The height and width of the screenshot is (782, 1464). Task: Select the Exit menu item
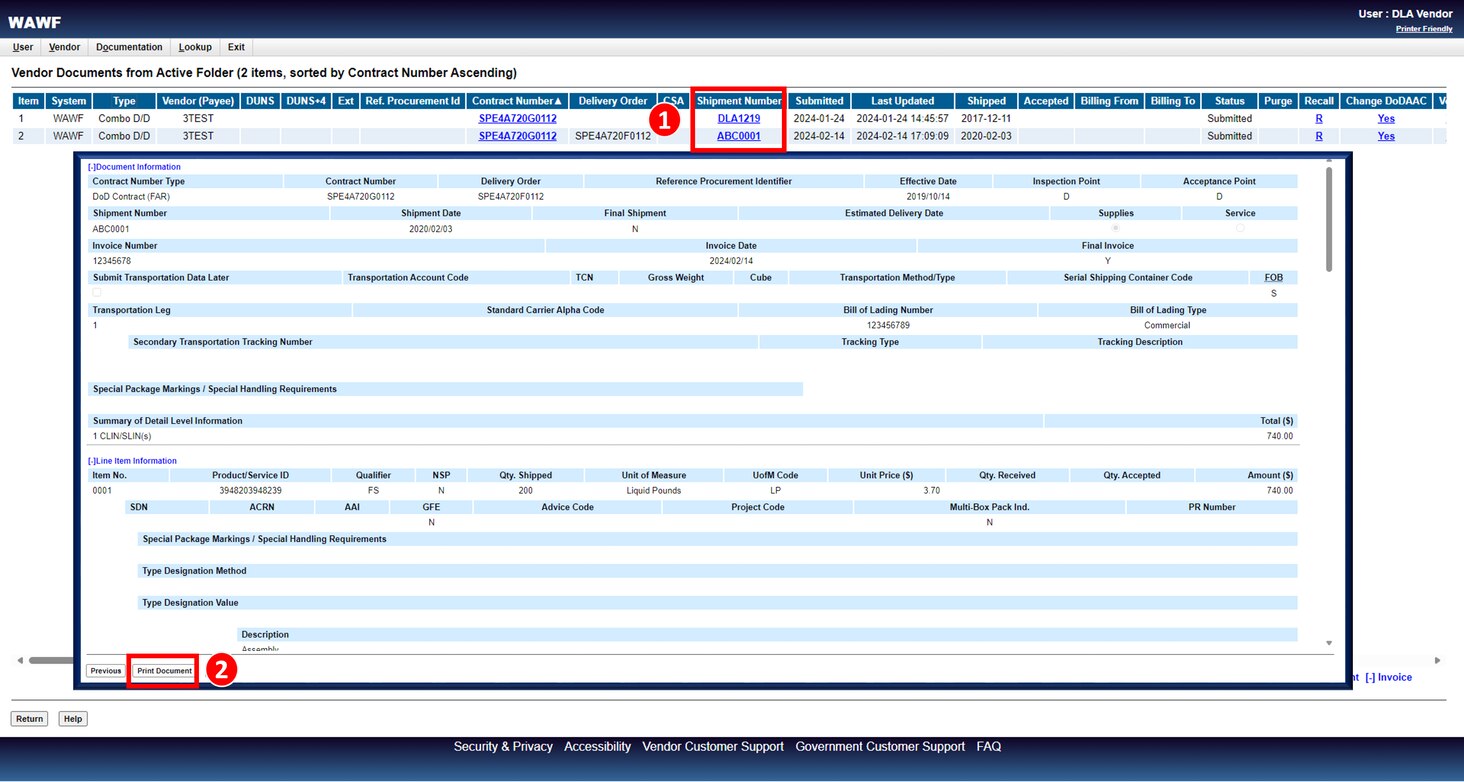pos(236,47)
